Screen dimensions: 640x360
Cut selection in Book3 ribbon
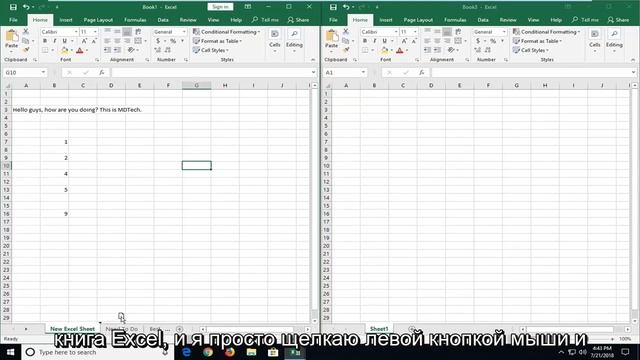point(346,31)
